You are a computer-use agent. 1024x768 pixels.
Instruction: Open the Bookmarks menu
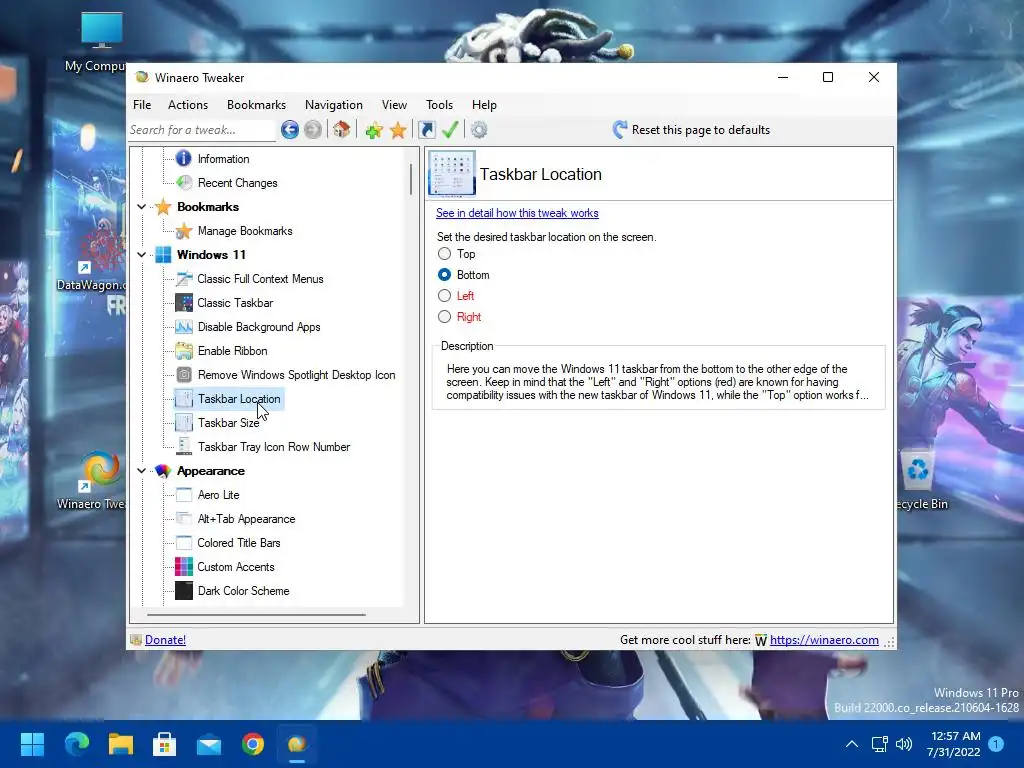click(x=257, y=104)
